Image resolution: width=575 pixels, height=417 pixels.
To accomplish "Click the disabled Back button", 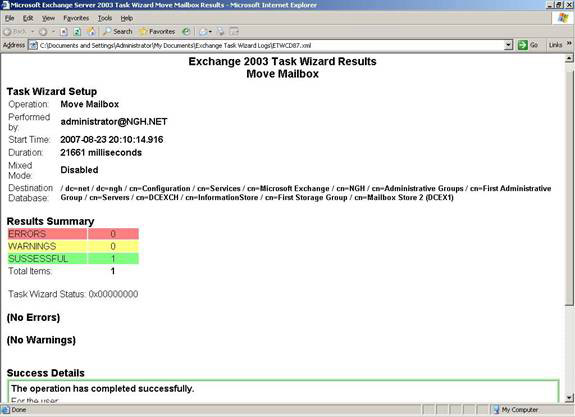I will click(x=15, y=32).
